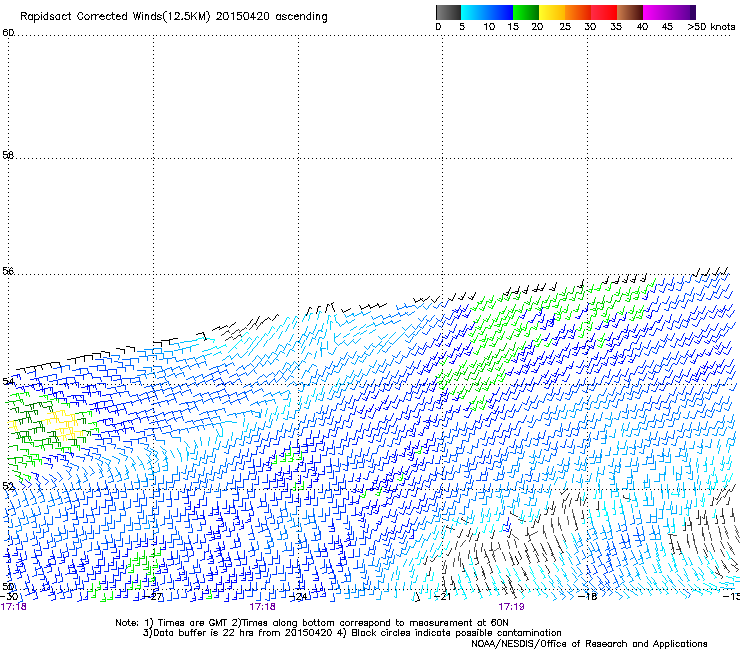Click the yellow 20-25 knots legend color
This screenshot has height=650, width=740.
click(x=552, y=12)
